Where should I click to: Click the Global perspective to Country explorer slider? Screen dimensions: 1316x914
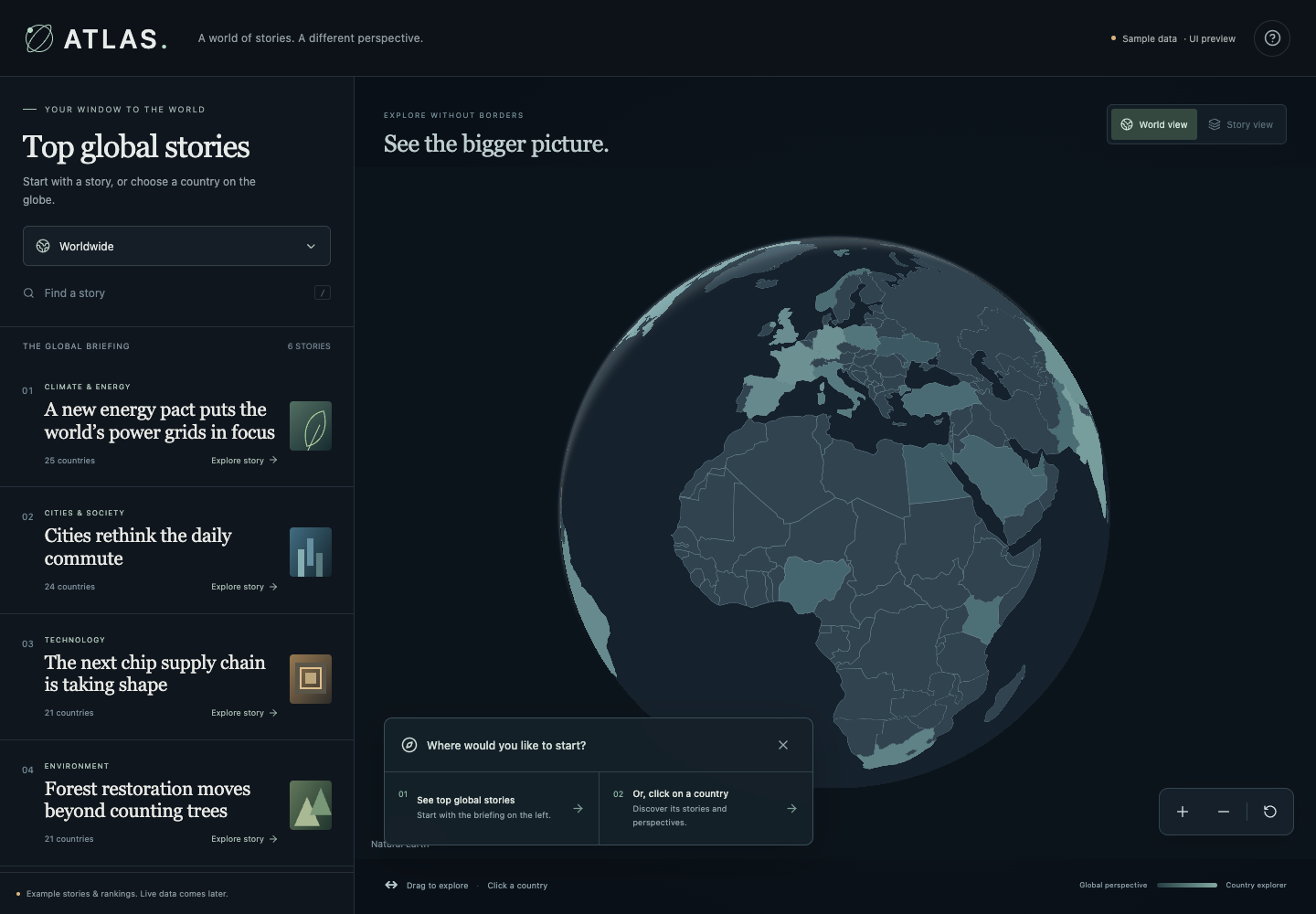[1186, 885]
